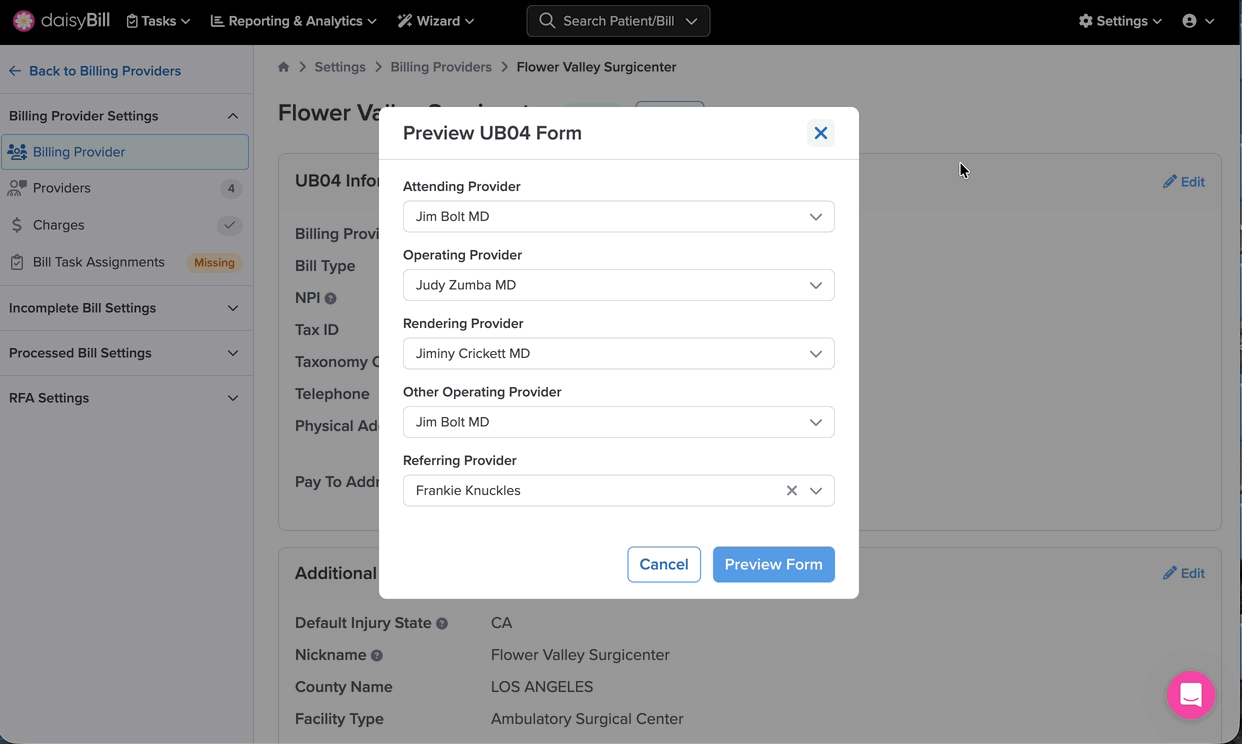Screen dimensions: 1242x744
Task: Expand the Rendering Provider dropdown
Action: coord(618,354)
